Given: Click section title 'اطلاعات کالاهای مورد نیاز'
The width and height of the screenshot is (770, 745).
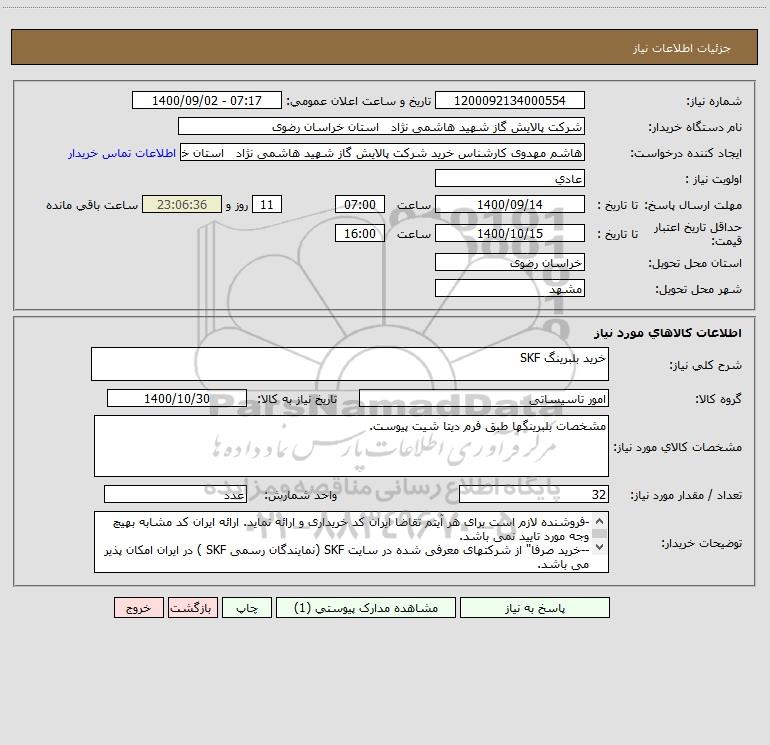Looking at the screenshot, I should [667, 333].
